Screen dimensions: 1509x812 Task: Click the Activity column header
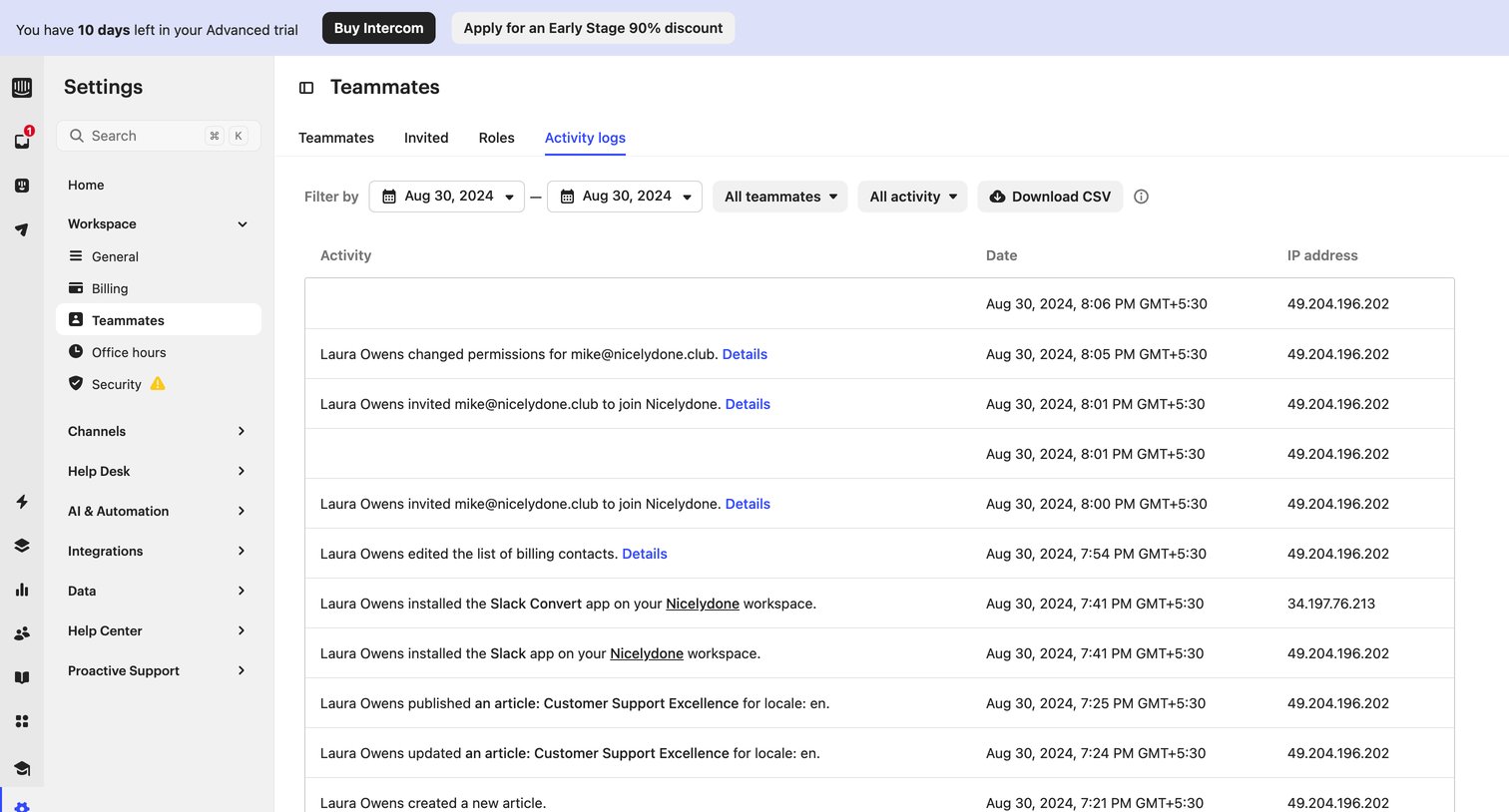click(345, 255)
